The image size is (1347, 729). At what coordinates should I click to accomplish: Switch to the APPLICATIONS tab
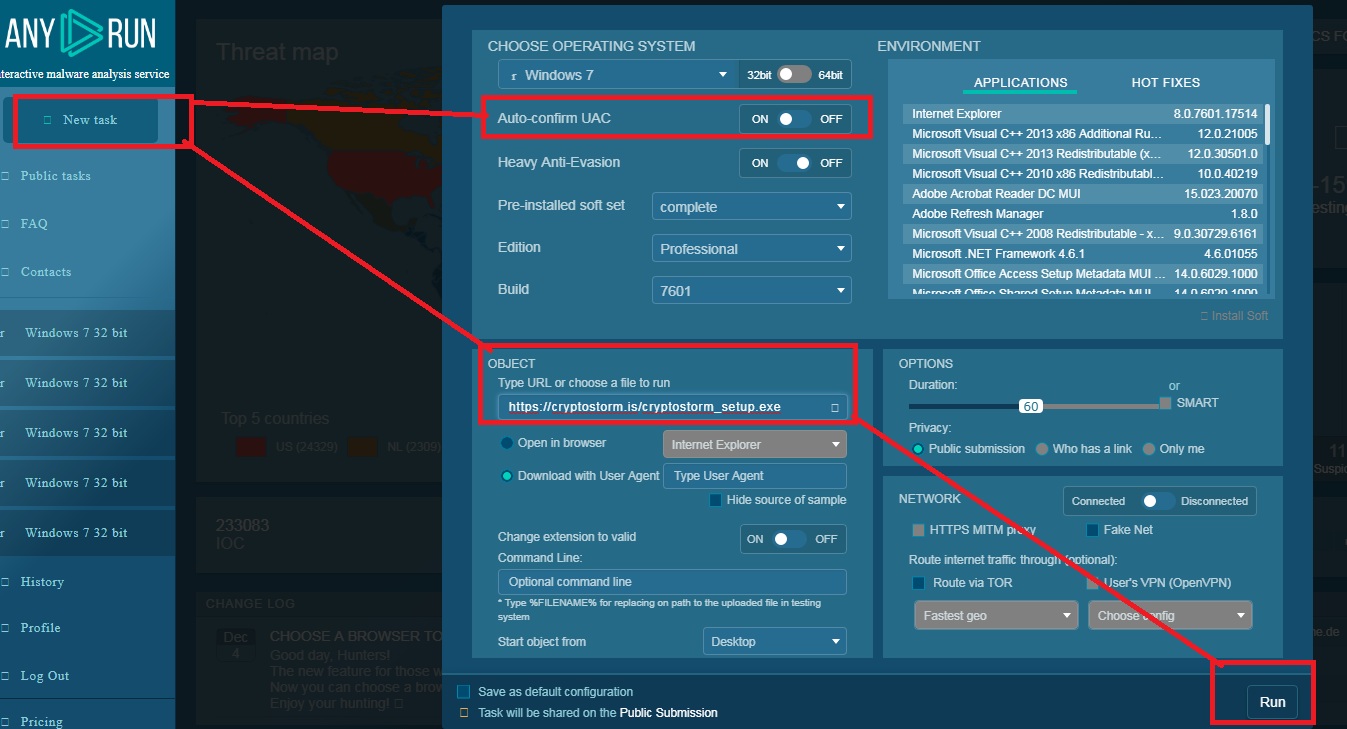click(1020, 83)
